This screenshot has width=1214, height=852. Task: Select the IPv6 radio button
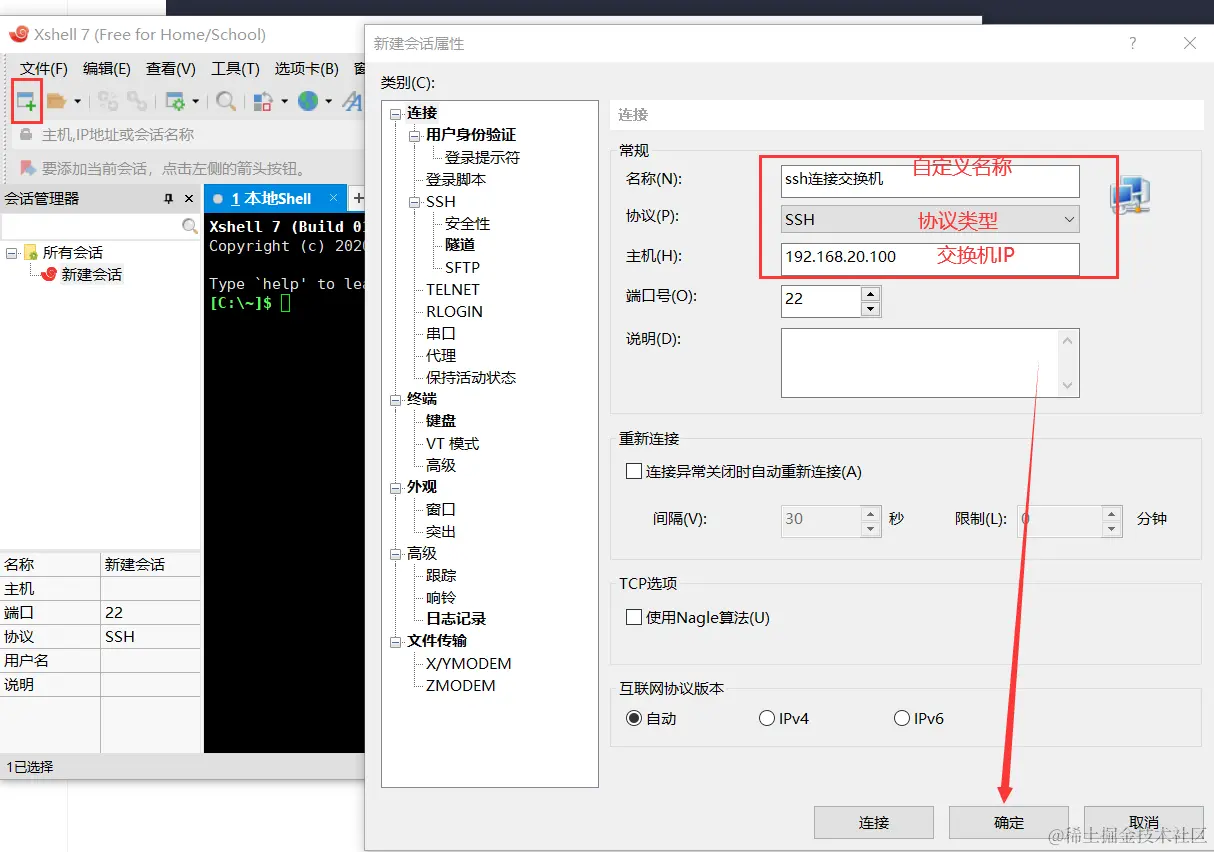click(x=902, y=718)
